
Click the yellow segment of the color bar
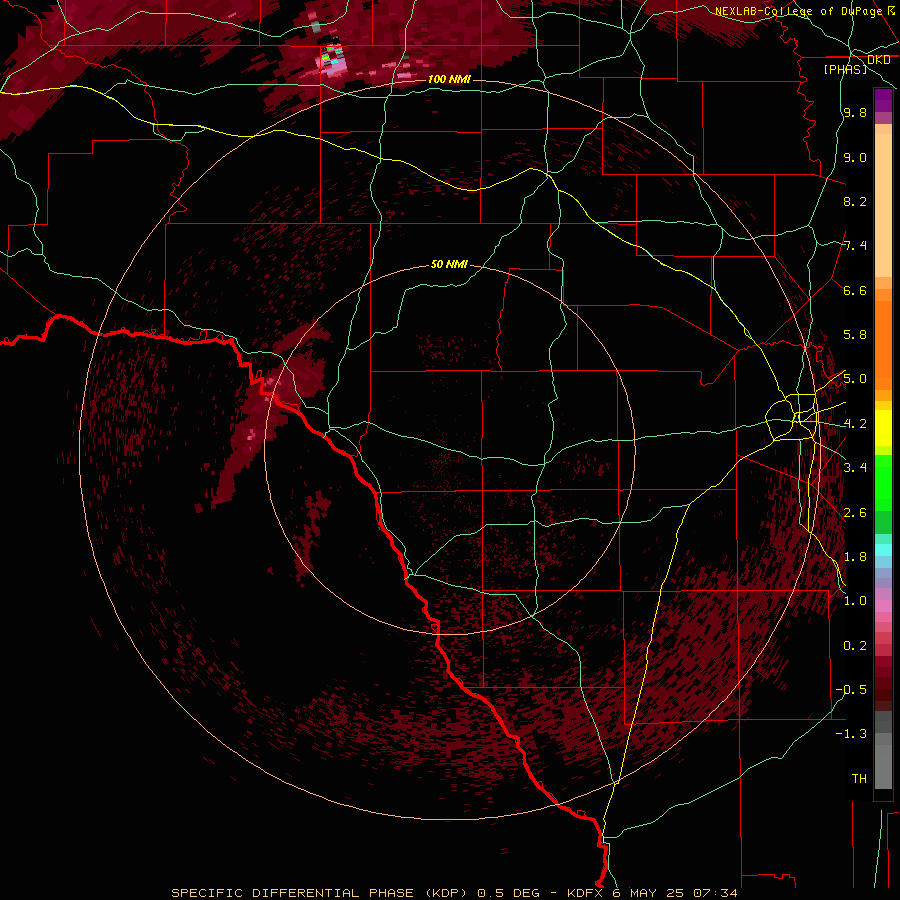(883, 428)
